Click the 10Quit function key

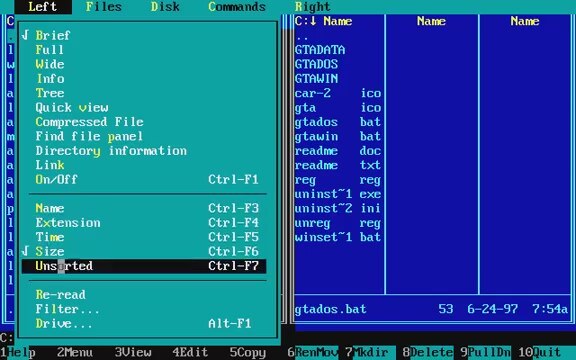point(540,352)
